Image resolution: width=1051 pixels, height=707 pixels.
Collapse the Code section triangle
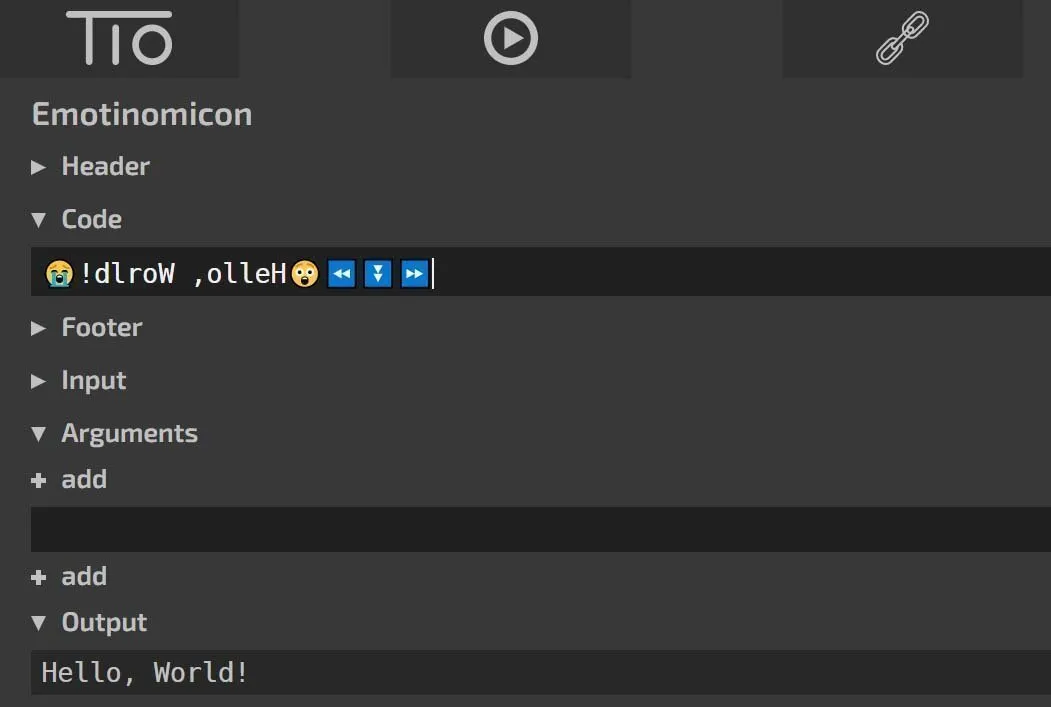tap(39, 220)
